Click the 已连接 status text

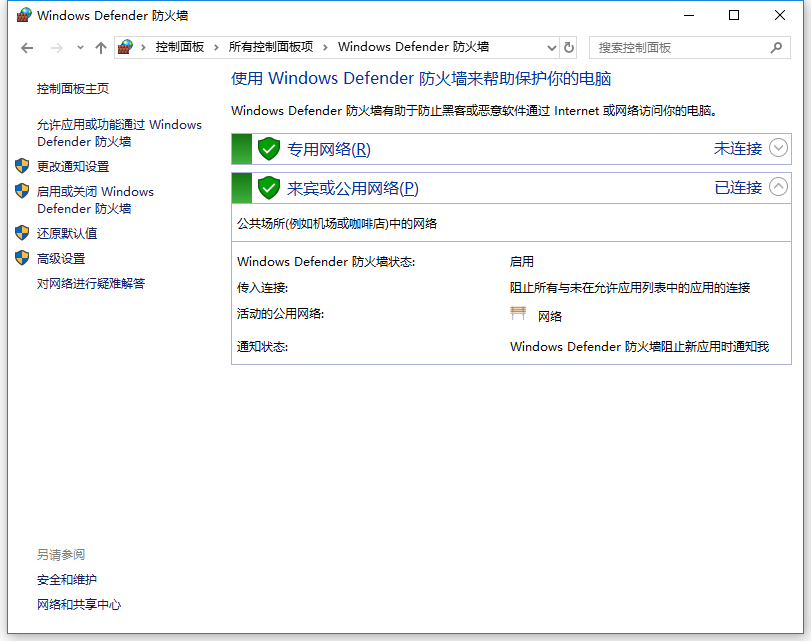pos(738,187)
